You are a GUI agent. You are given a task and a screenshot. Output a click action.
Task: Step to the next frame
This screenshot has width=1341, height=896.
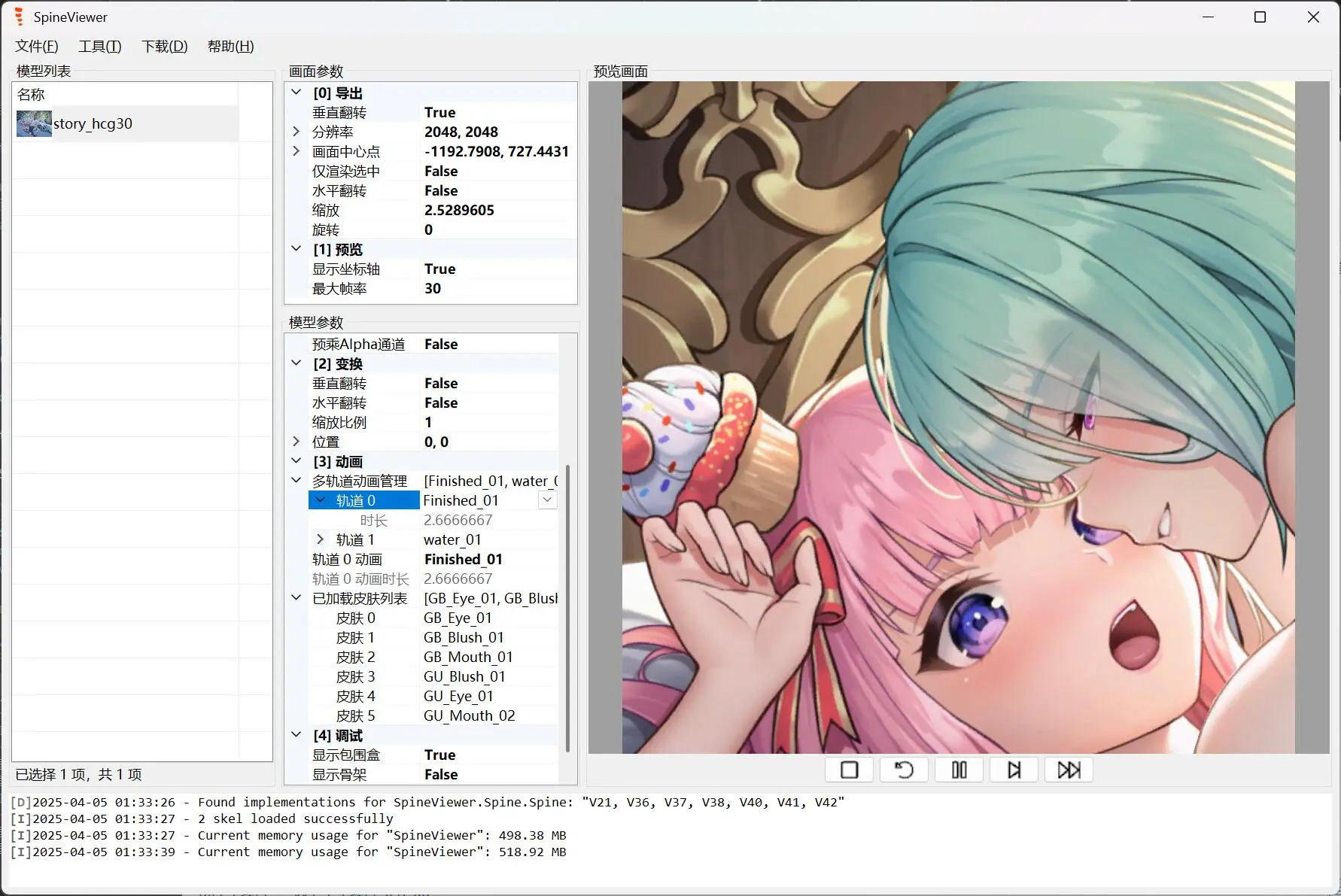(x=1014, y=770)
